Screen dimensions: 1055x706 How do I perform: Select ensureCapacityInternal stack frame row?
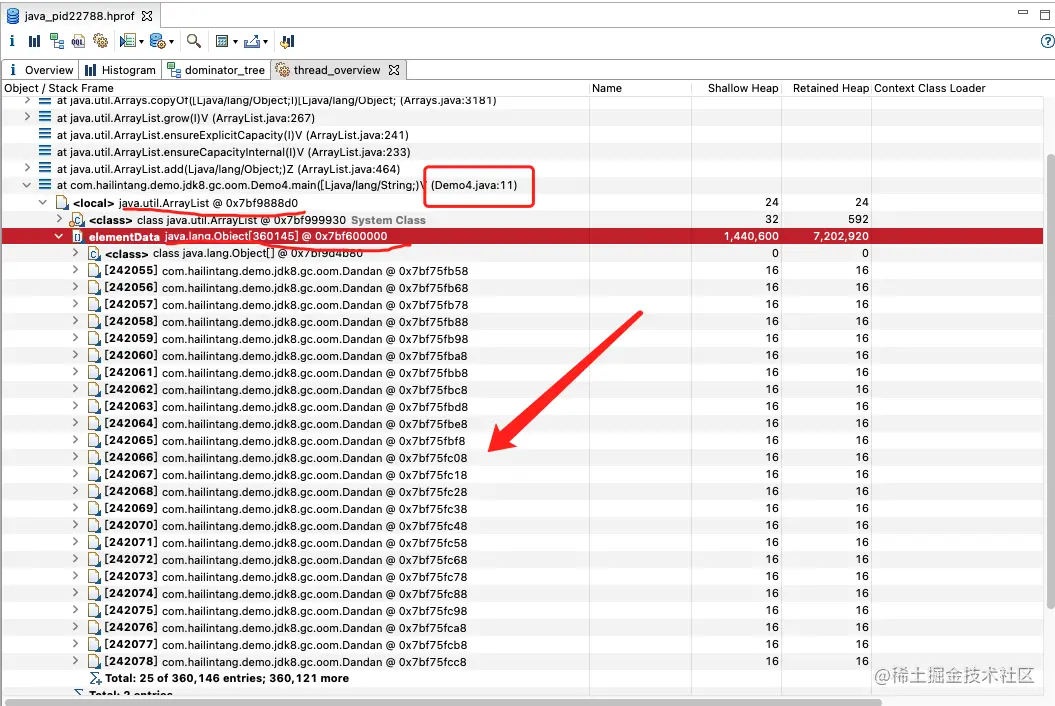[522, 151]
